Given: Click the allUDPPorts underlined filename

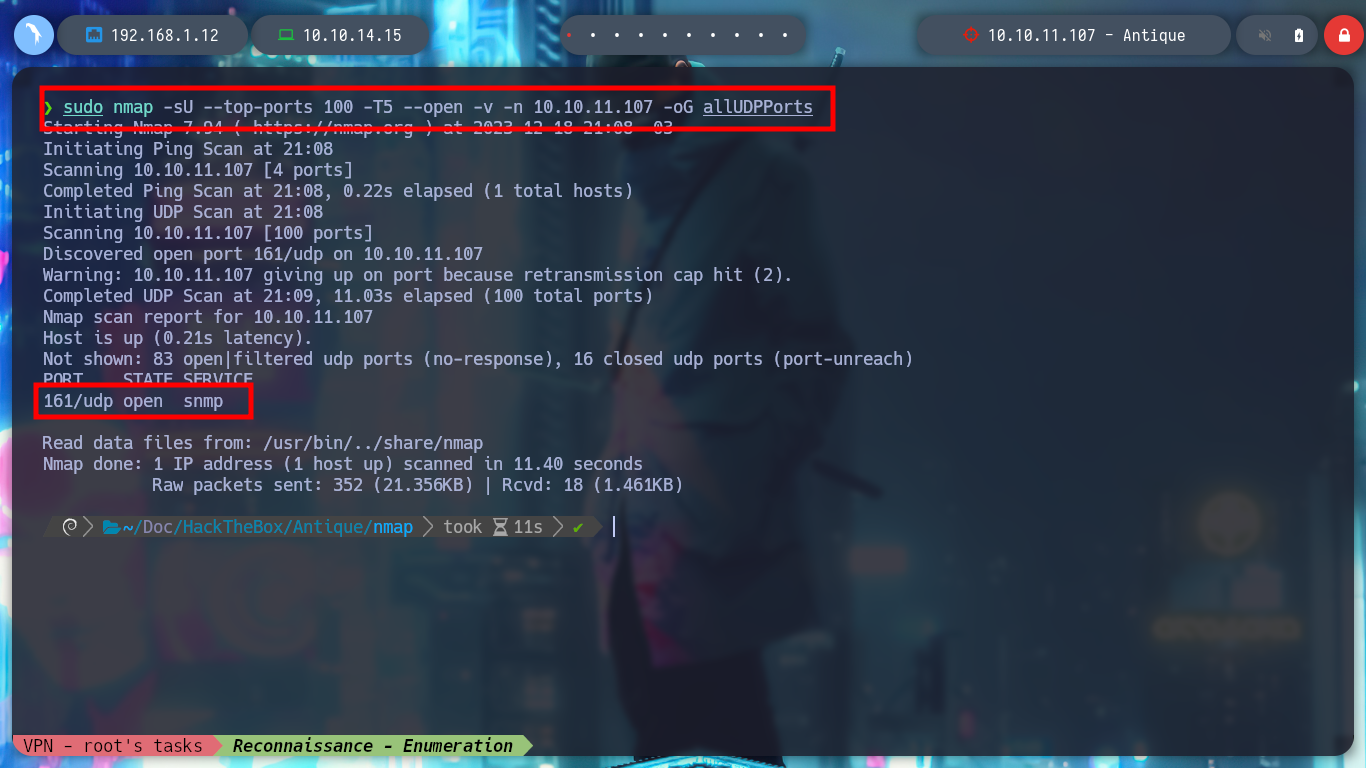Looking at the screenshot, I should (758, 107).
